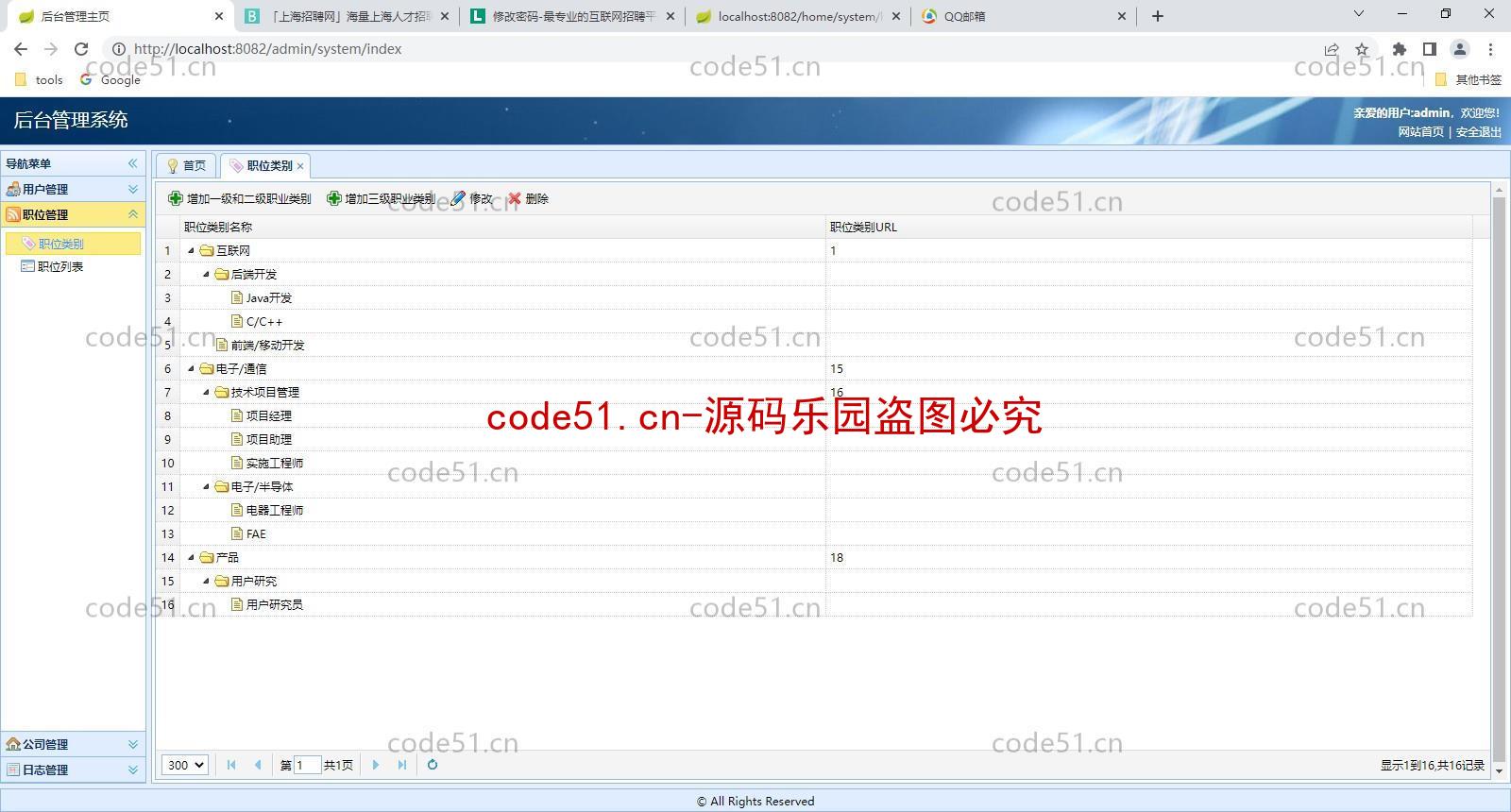Click the 电子/通信 folder icon
1511x812 pixels.
click(207, 368)
